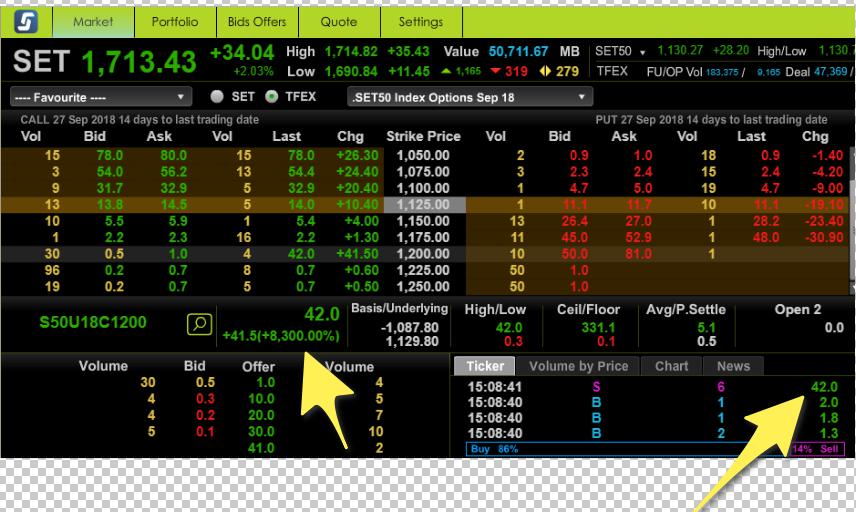The image size is (856, 512).
Task: Click depth offer 10.0
Action: point(261,399)
